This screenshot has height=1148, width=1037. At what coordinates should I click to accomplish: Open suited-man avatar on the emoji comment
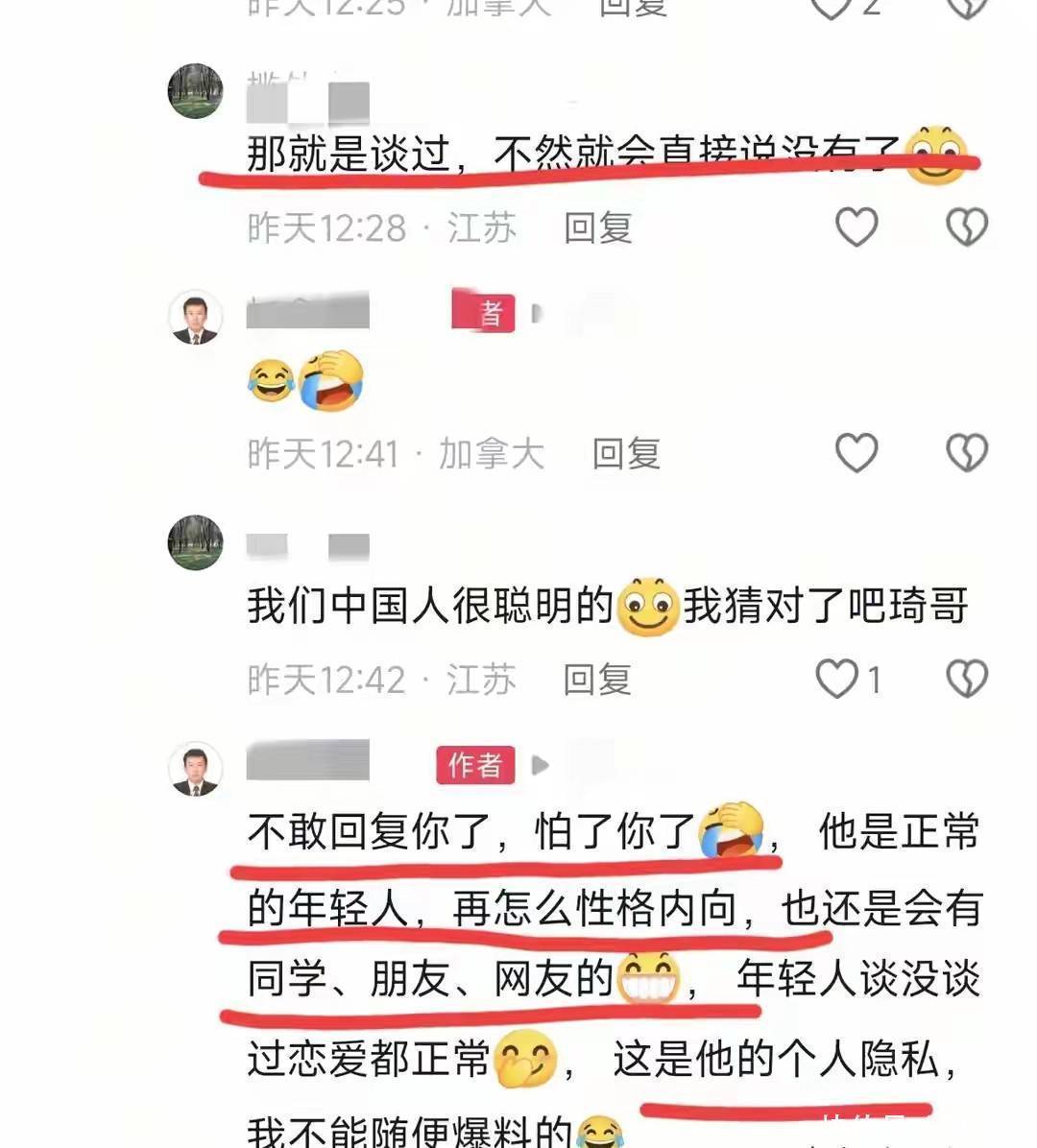196,317
